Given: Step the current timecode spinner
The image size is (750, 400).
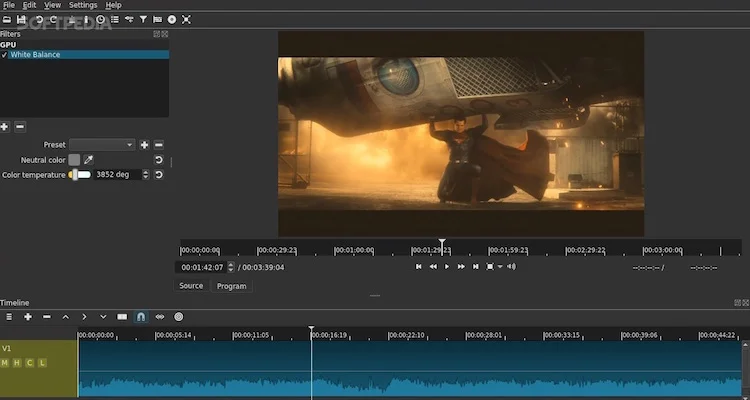Looking at the screenshot, I should tap(231, 267).
